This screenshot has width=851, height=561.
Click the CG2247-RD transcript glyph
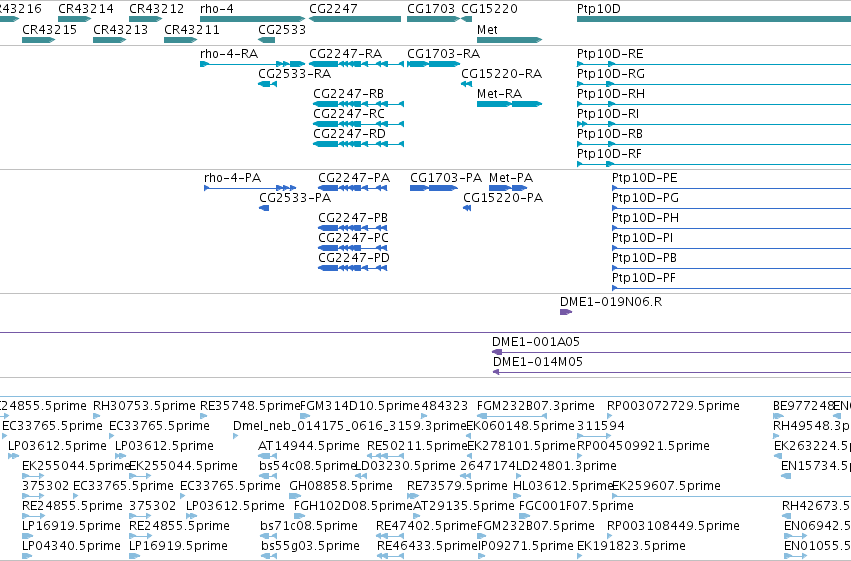click(x=358, y=144)
